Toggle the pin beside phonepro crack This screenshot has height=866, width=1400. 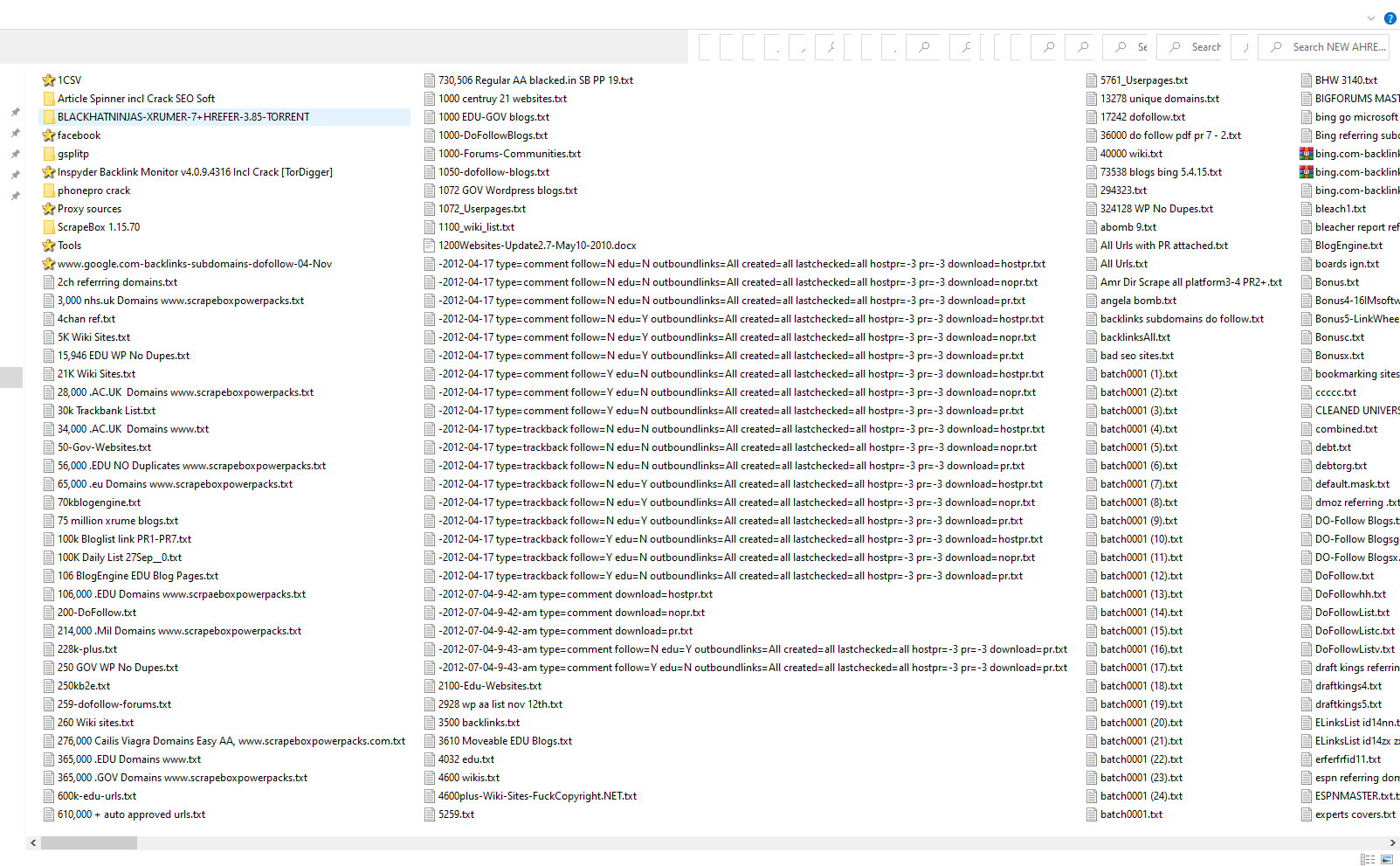[x=15, y=190]
